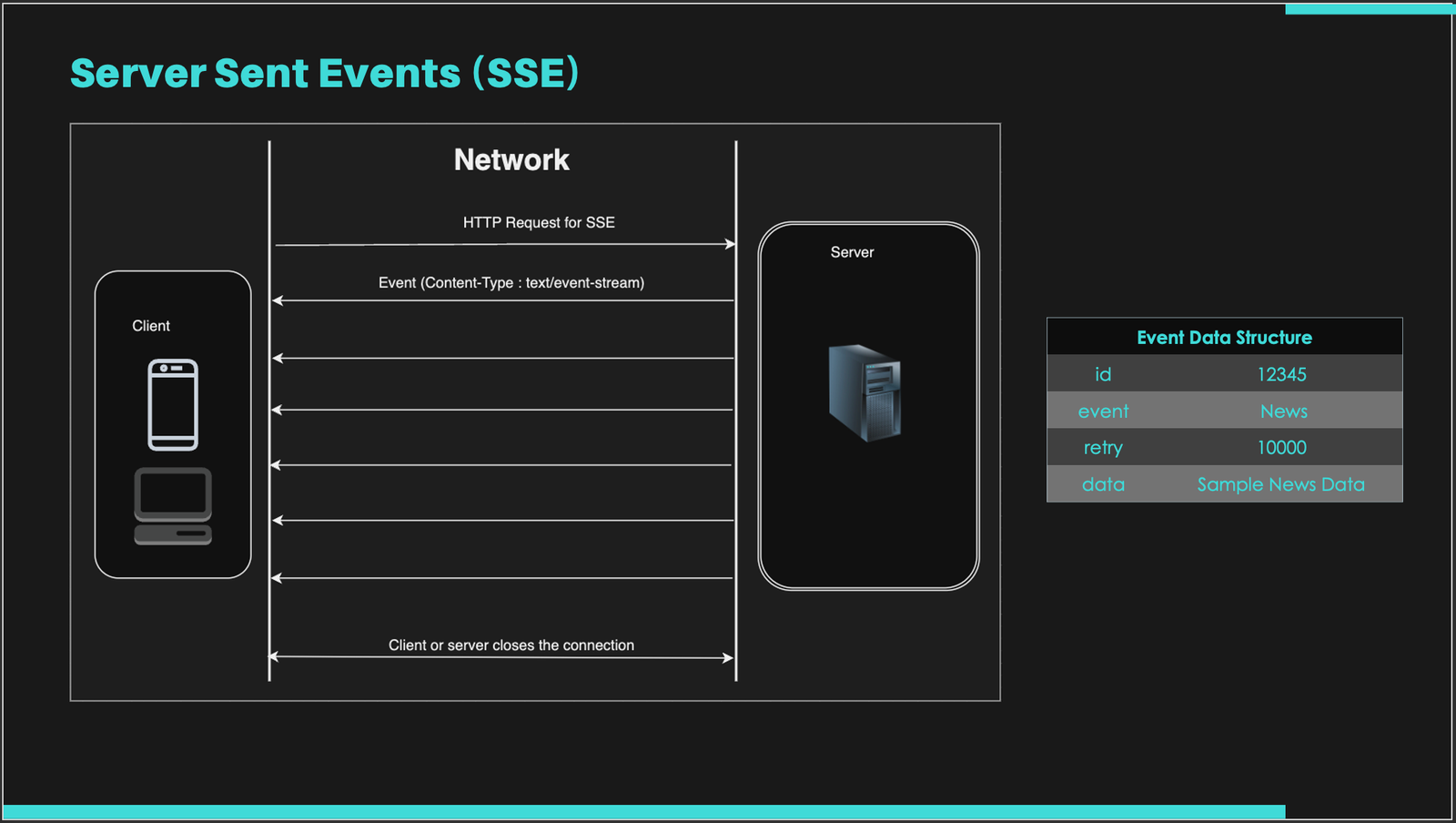Click the retry field name cell
The height and width of the screenshot is (823, 1456).
pyautogui.click(x=1103, y=448)
